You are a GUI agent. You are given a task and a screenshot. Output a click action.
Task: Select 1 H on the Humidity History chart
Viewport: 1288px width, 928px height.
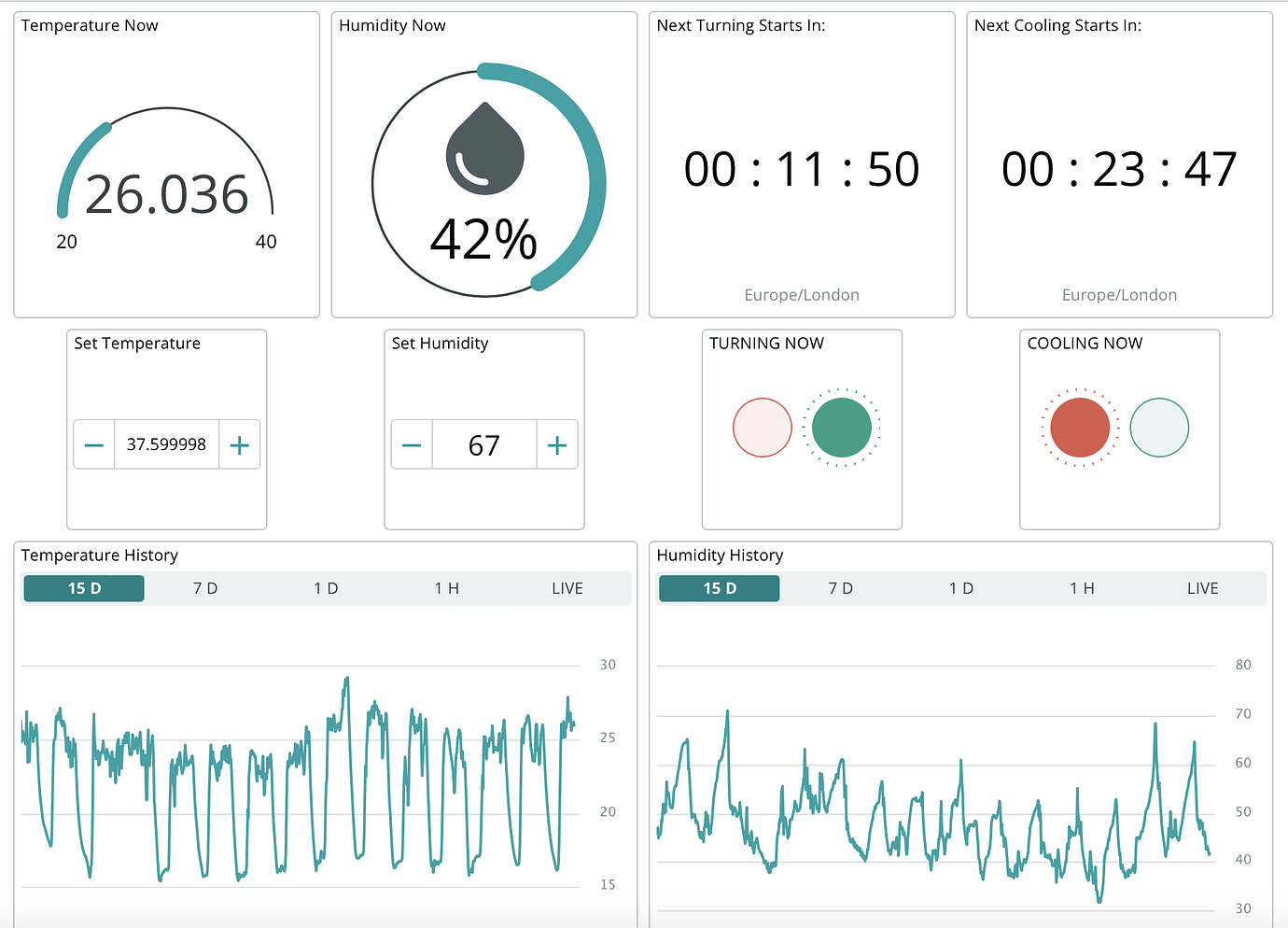click(x=1082, y=588)
